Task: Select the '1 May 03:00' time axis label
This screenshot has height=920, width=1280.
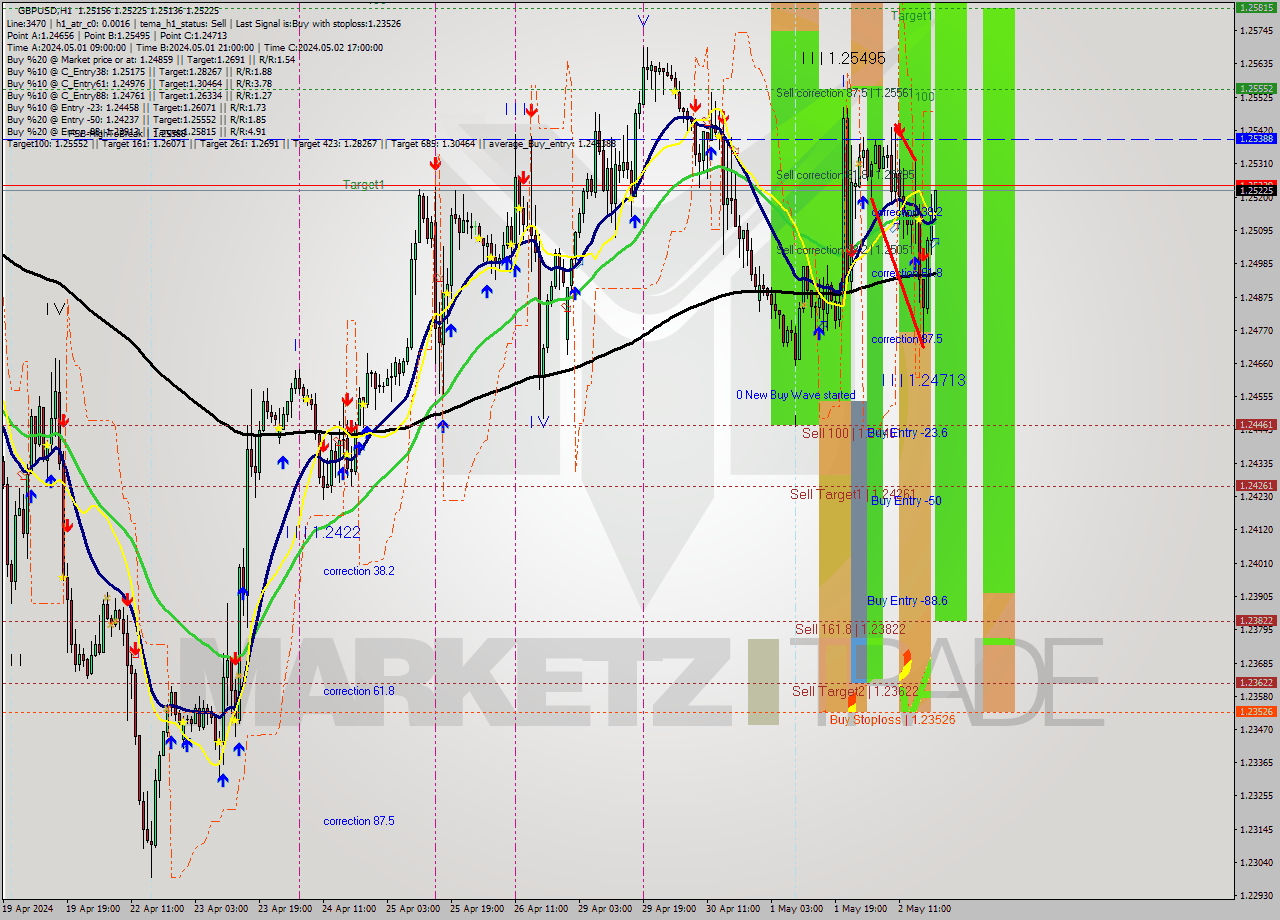Action: tap(799, 909)
